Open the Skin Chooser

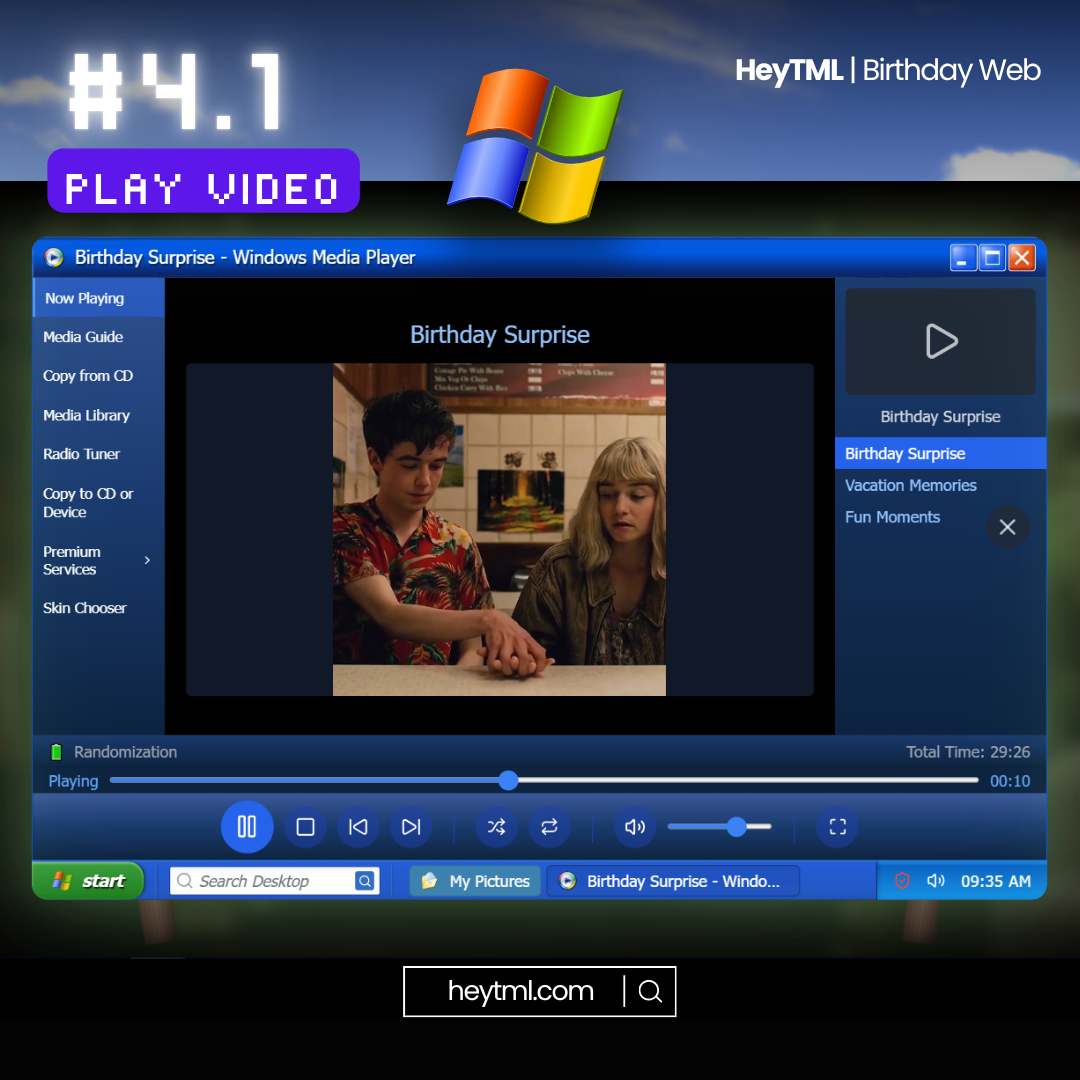(85, 608)
